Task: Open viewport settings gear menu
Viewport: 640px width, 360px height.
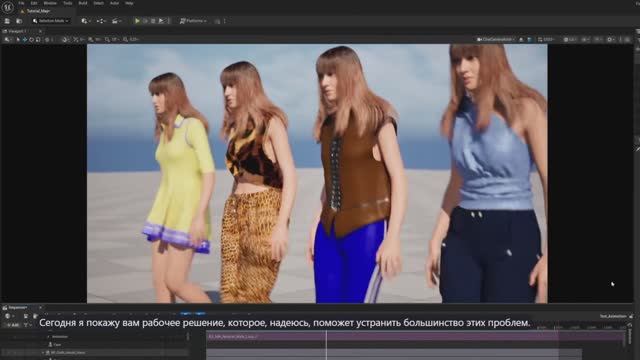Action: click(x=611, y=40)
